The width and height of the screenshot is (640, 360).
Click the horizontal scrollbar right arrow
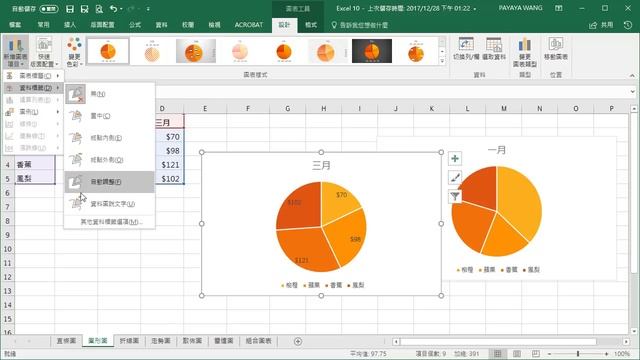coord(626,341)
